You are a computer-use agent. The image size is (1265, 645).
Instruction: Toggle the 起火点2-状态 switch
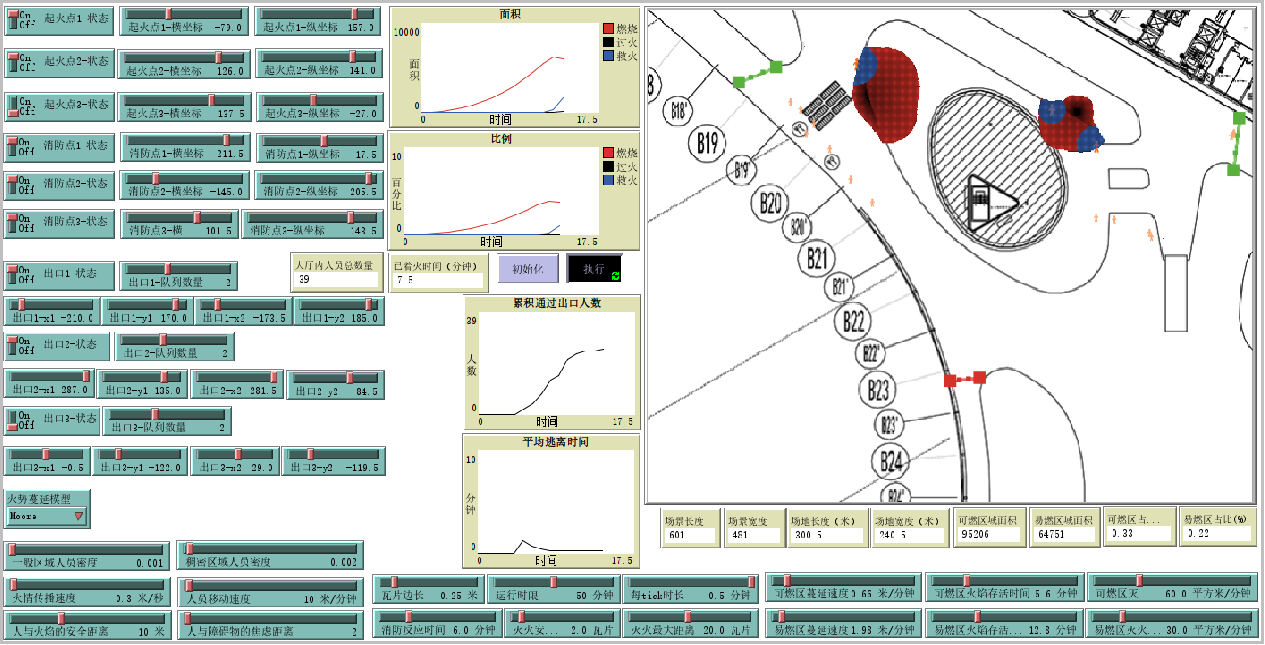(x=60, y=63)
